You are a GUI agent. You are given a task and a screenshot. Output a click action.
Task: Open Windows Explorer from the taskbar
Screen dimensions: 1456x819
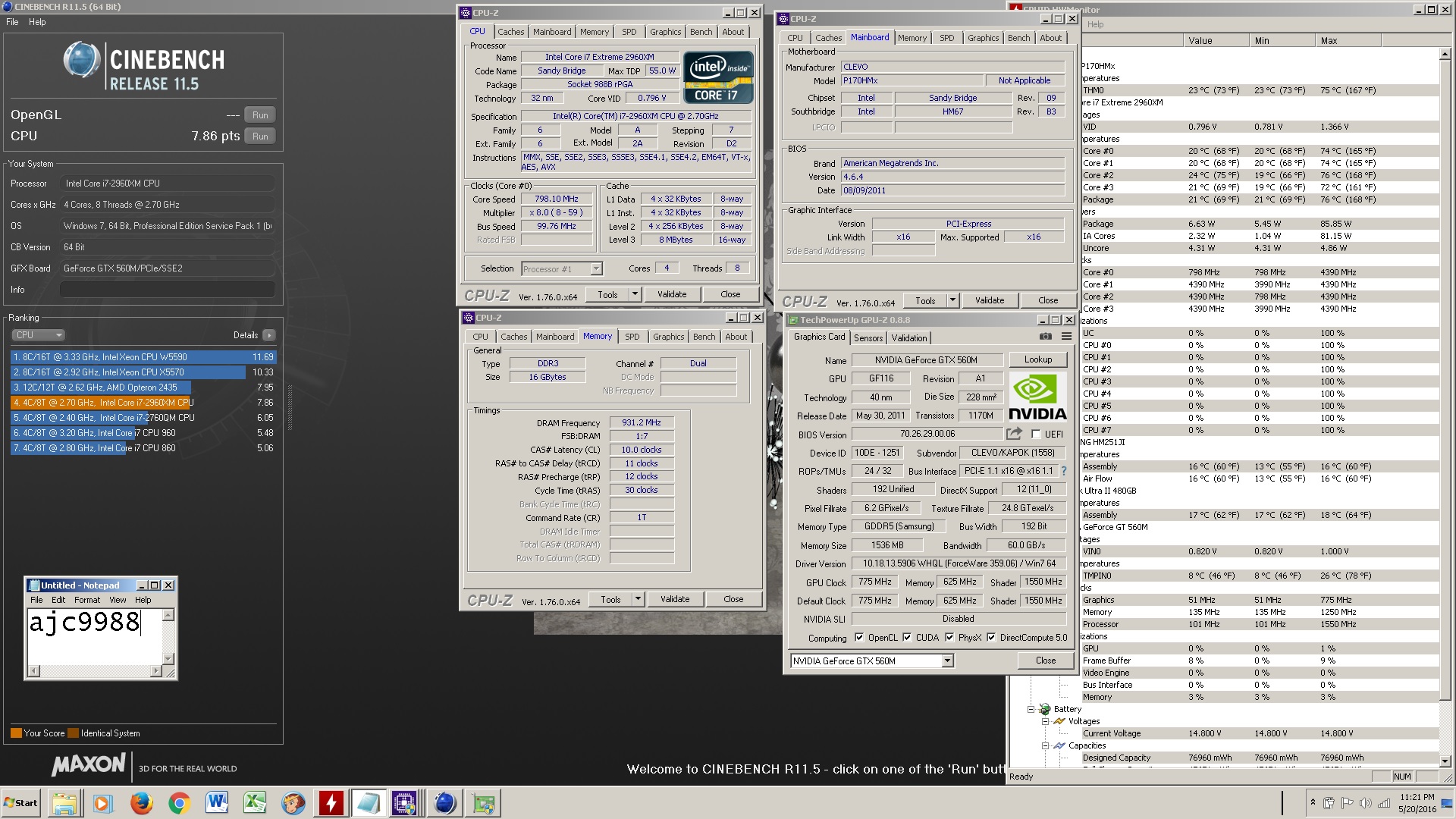click(x=65, y=803)
